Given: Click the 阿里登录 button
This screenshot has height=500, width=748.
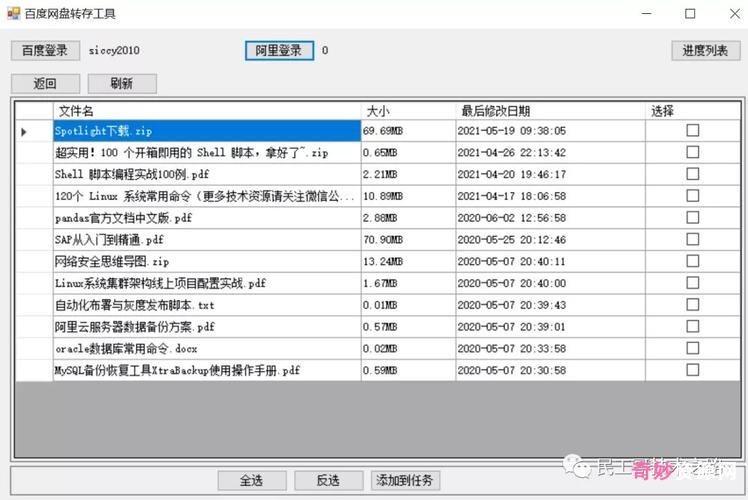Looking at the screenshot, I should pyautogui.click(x=279, y=51).
